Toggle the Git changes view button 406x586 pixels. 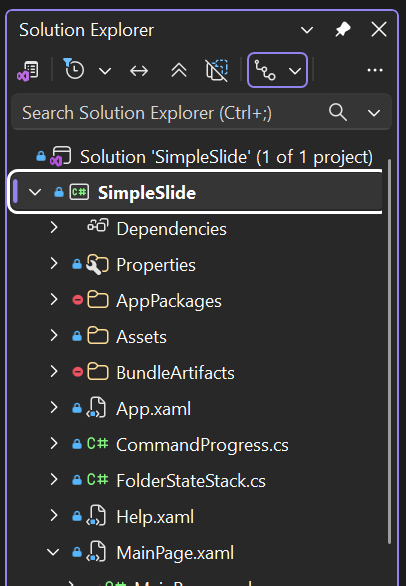click(265, 70)
